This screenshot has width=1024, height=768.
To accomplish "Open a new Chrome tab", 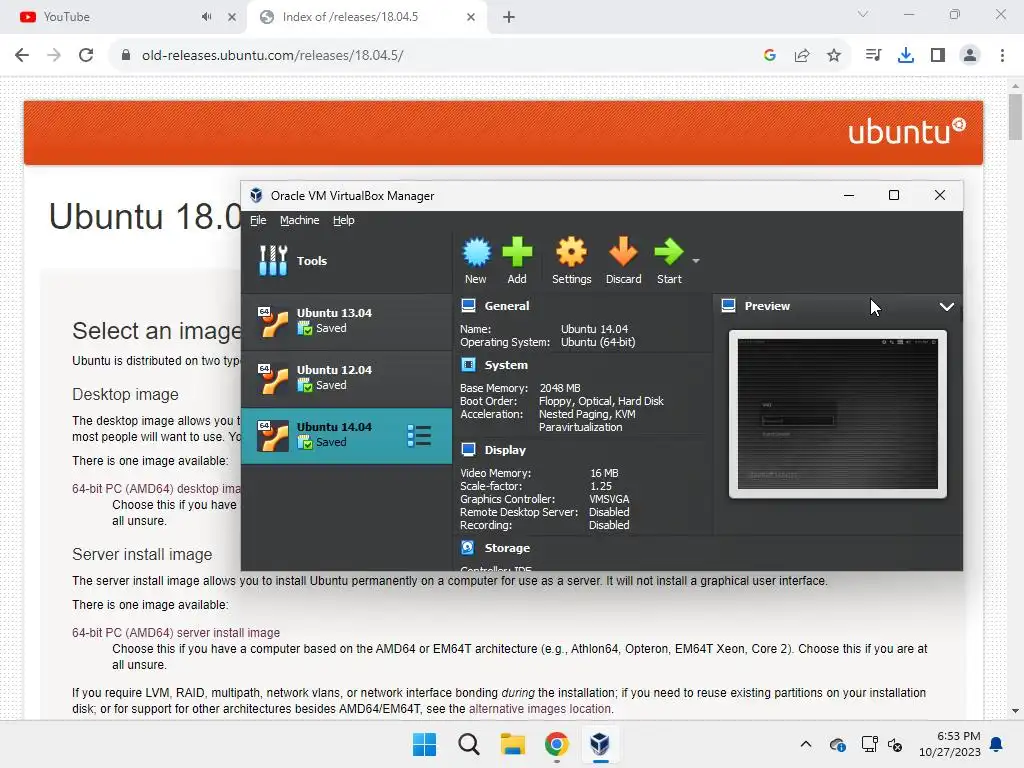I will point(509,17).
